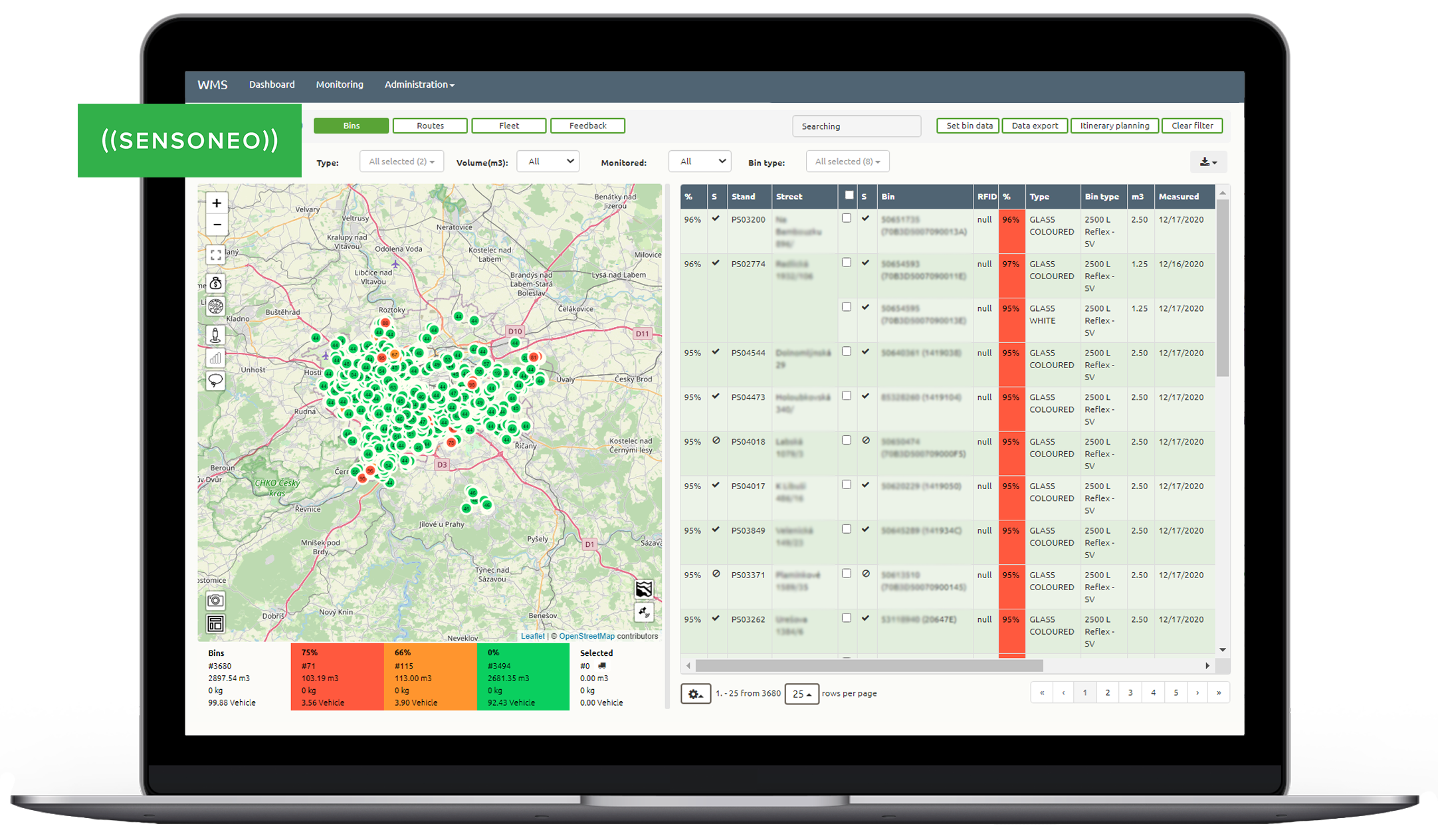Click the red 75% fill-level summary block

click(337, 677)
